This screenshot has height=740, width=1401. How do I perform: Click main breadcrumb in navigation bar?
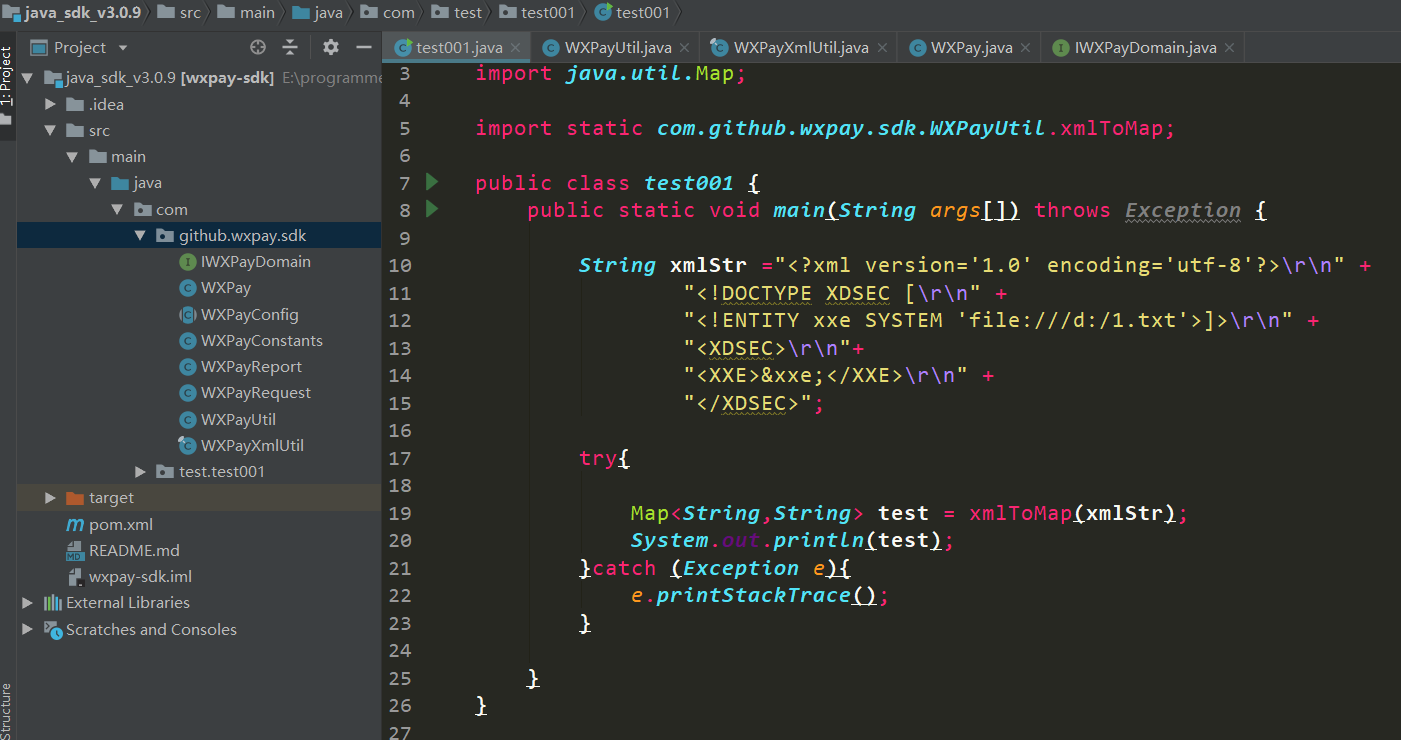click(245, 13)
